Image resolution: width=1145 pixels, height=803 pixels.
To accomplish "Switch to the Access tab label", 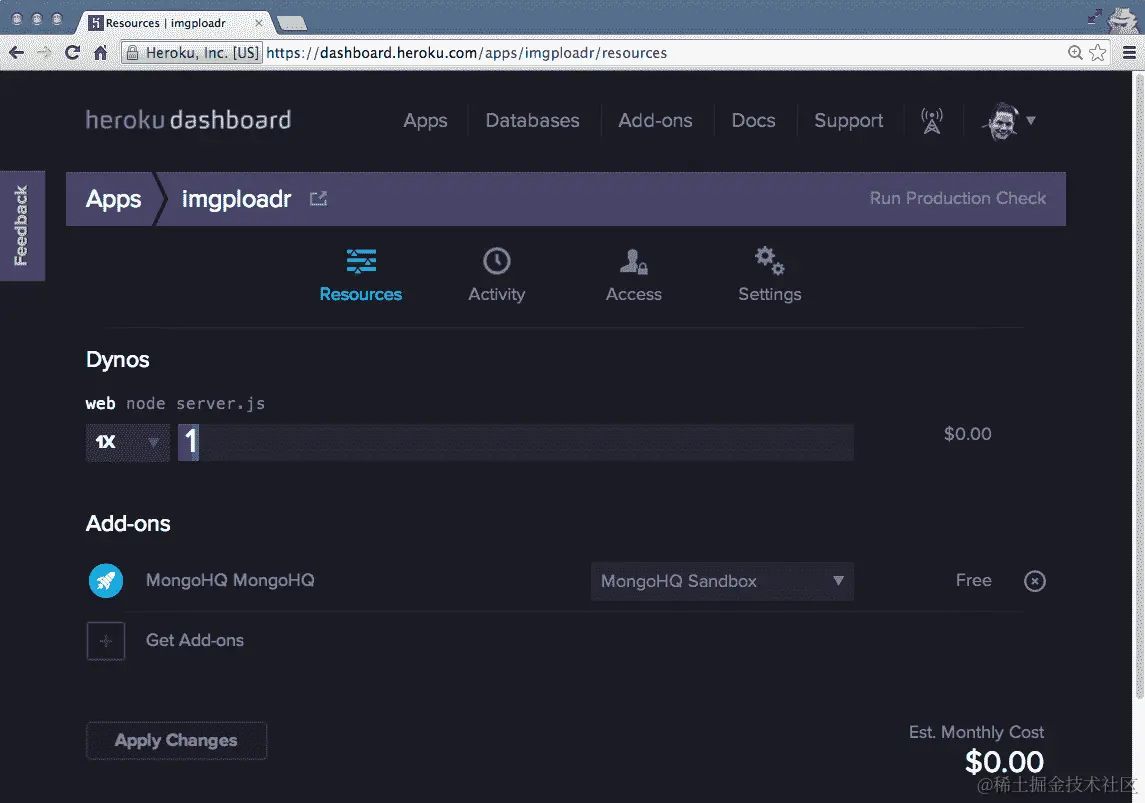I will click(x=634, y=294).
